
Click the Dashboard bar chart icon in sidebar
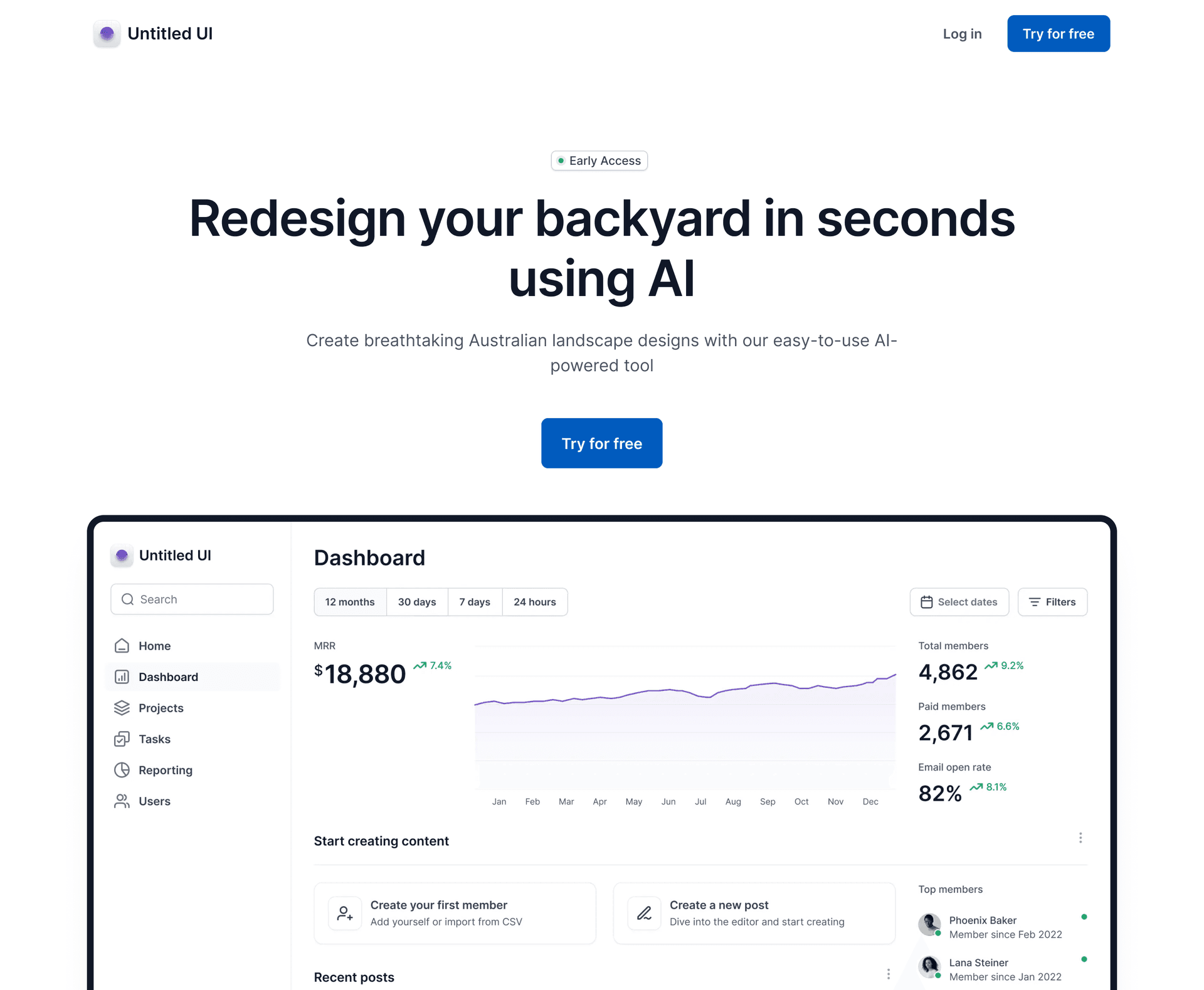122,677
